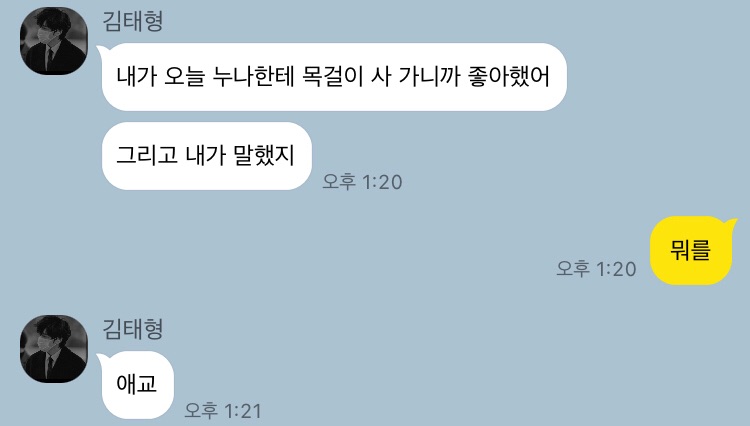Click the word 그리고 in the second message
This screenshot has width=750, height=426.
pyautogui.click(x=147, y=156)
